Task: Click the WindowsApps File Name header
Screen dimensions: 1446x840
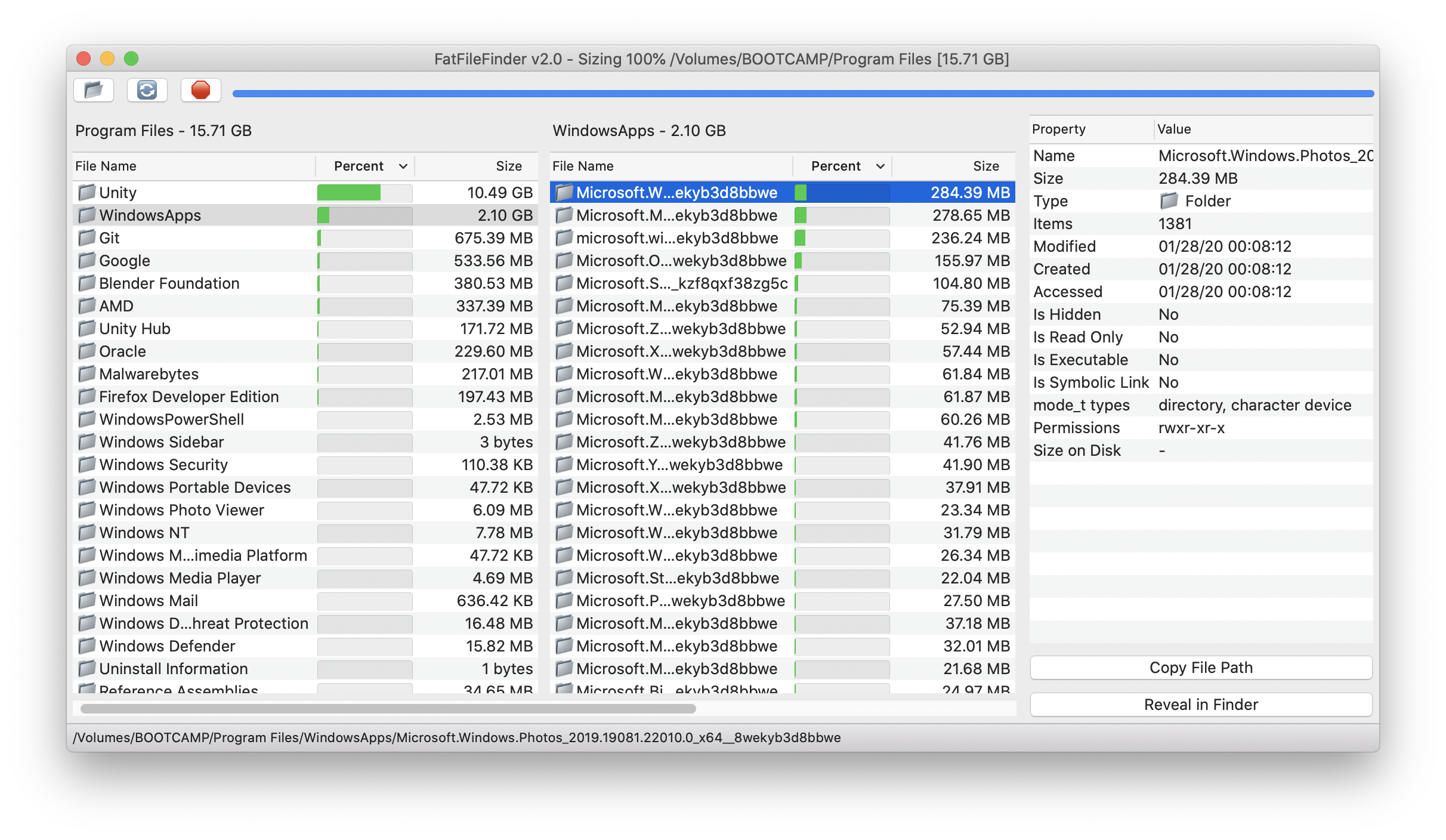Action: [671, 166]
